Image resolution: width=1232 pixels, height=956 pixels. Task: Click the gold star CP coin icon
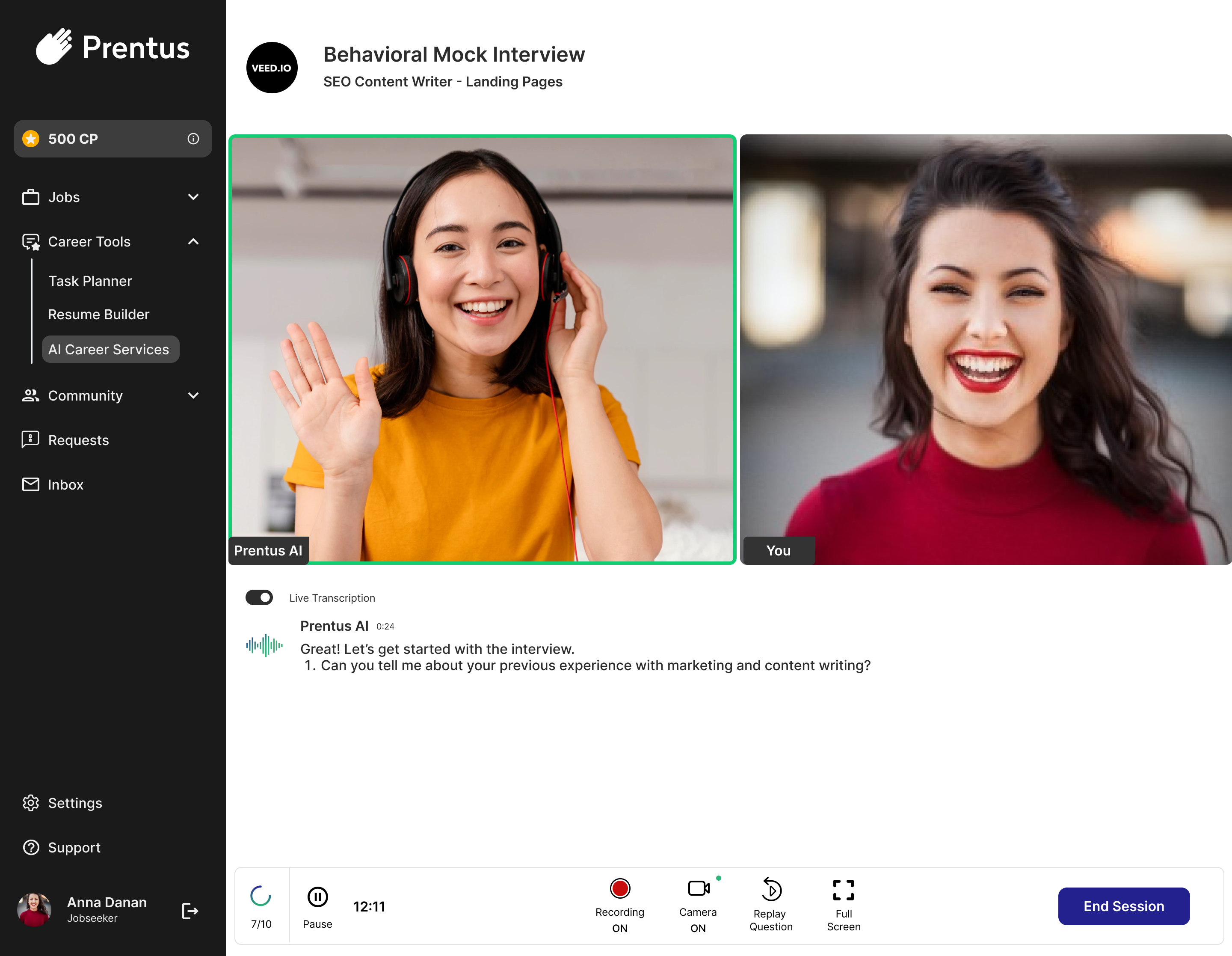(31, 139)
